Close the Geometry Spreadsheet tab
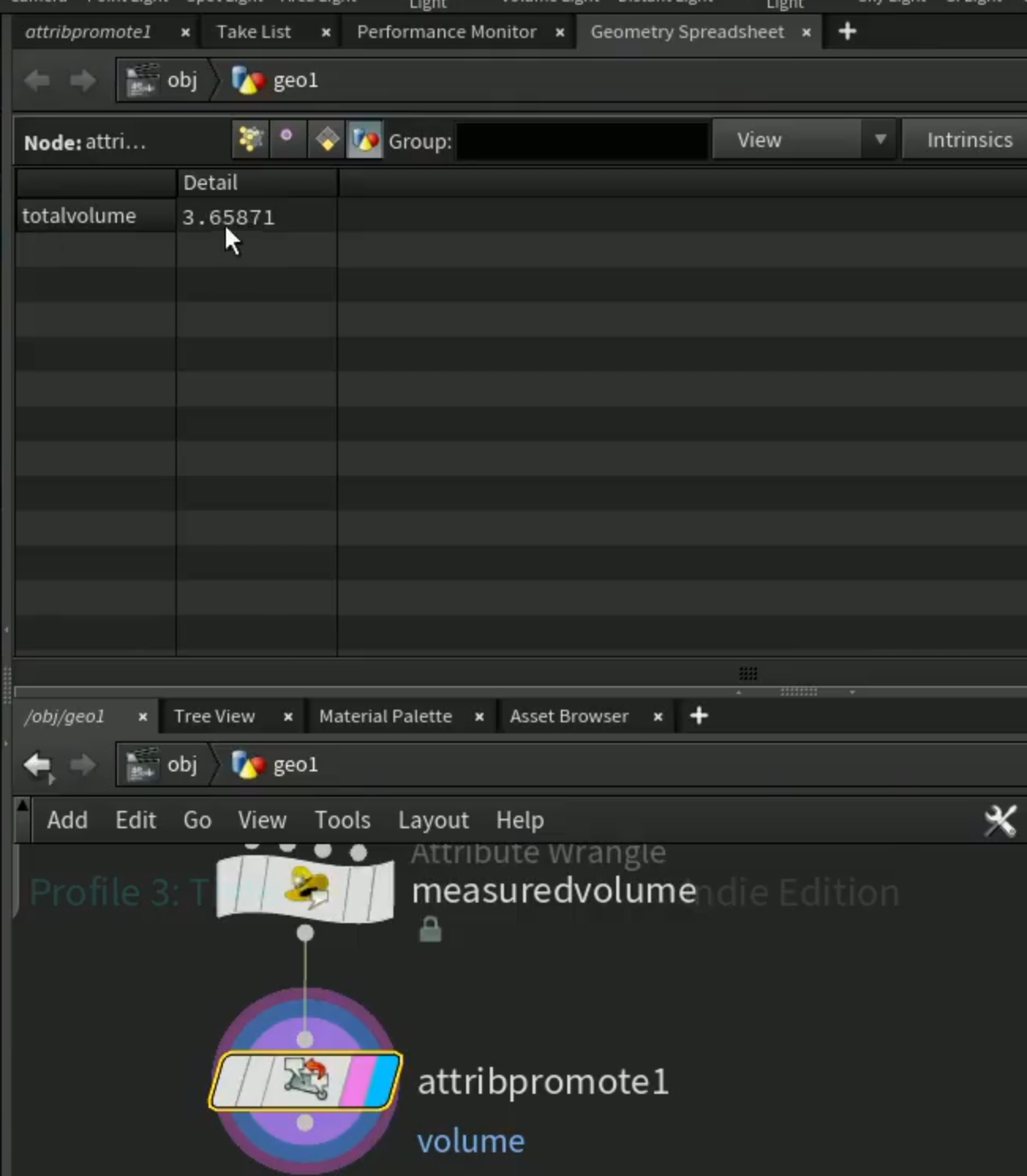Image resolution: width=1027 pixels, height=1176 pixels. click(x=806, y=32)
